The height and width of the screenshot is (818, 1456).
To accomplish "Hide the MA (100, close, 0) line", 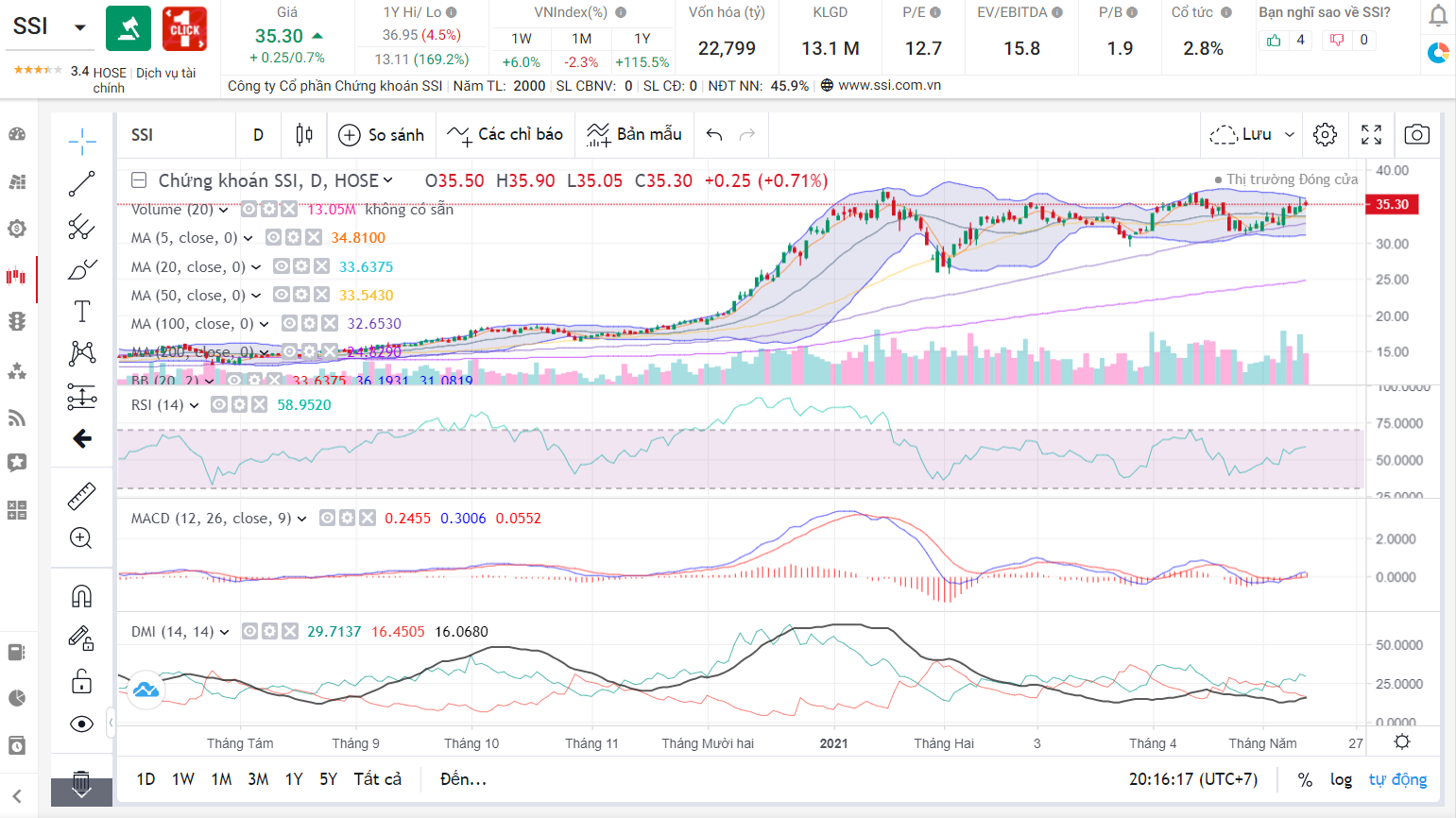I will [289, 324].
